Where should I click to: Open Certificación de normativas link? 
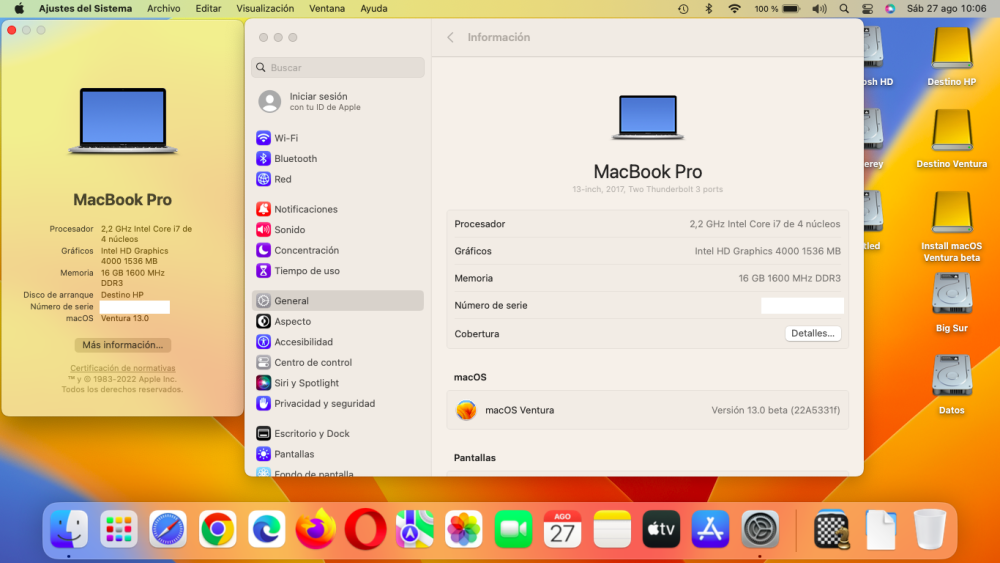click(x=122, y=368)
